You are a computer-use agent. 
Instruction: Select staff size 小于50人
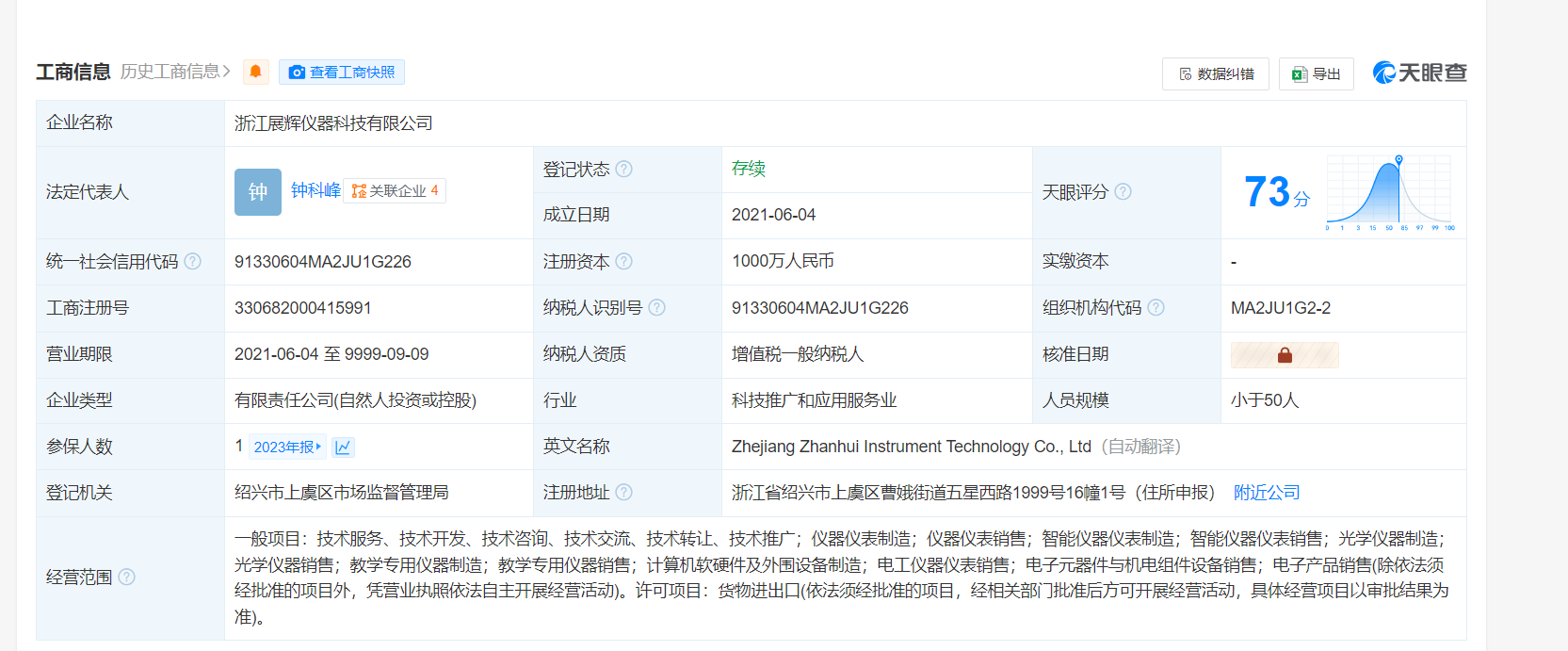[1265, 400]
